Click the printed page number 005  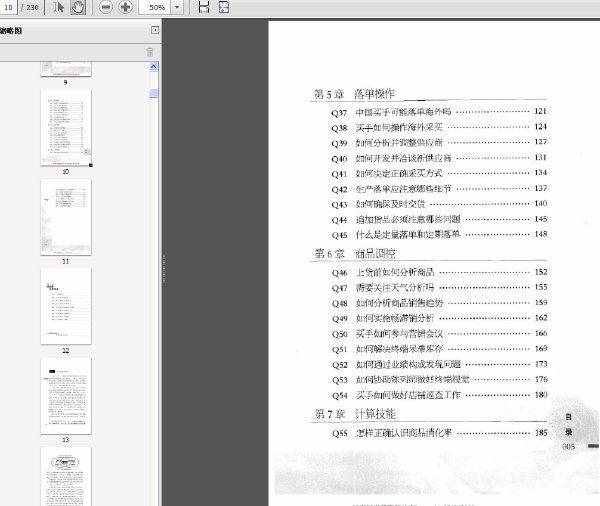click(x=569, y=446)
